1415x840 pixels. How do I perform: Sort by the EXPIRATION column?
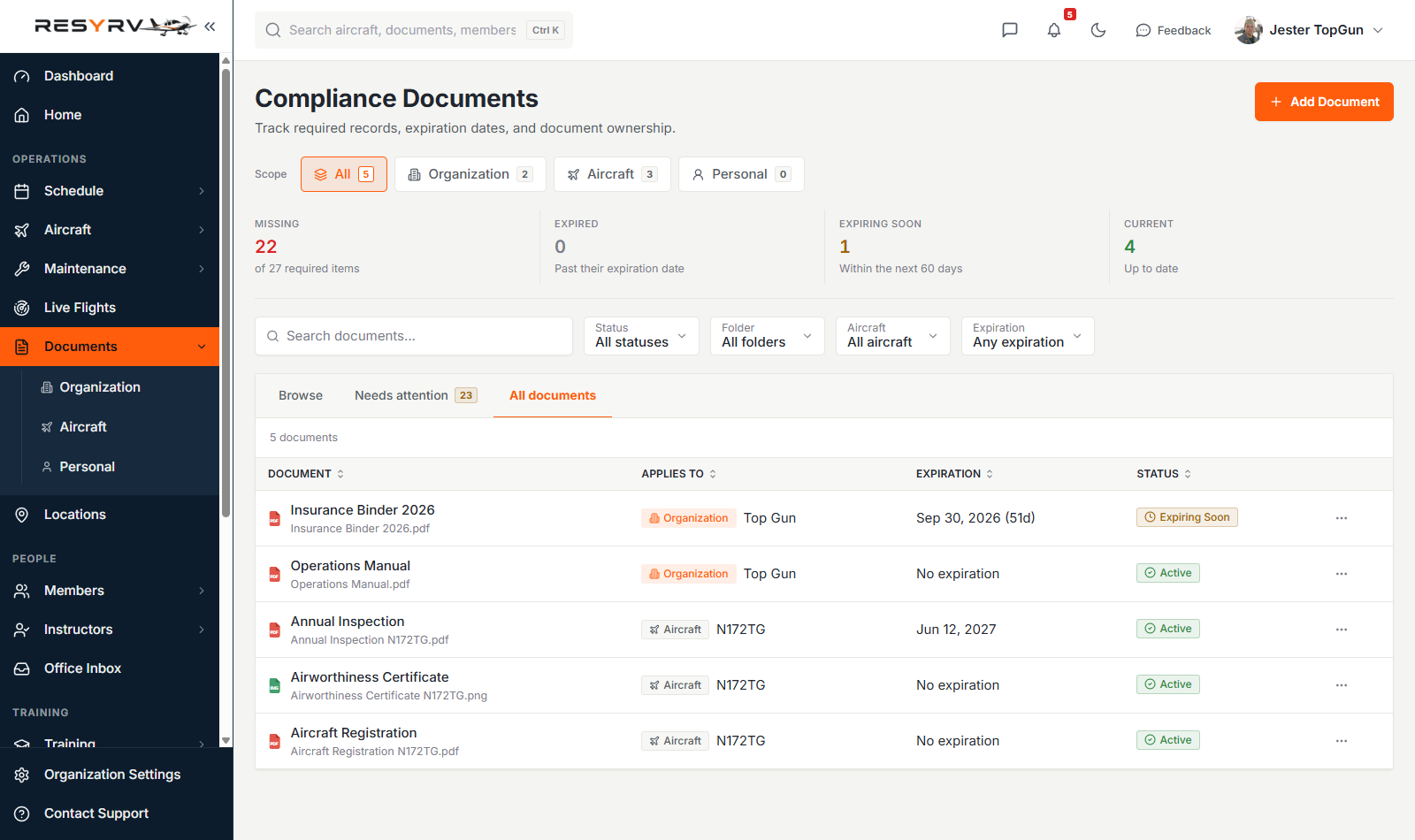click(954, 474)
